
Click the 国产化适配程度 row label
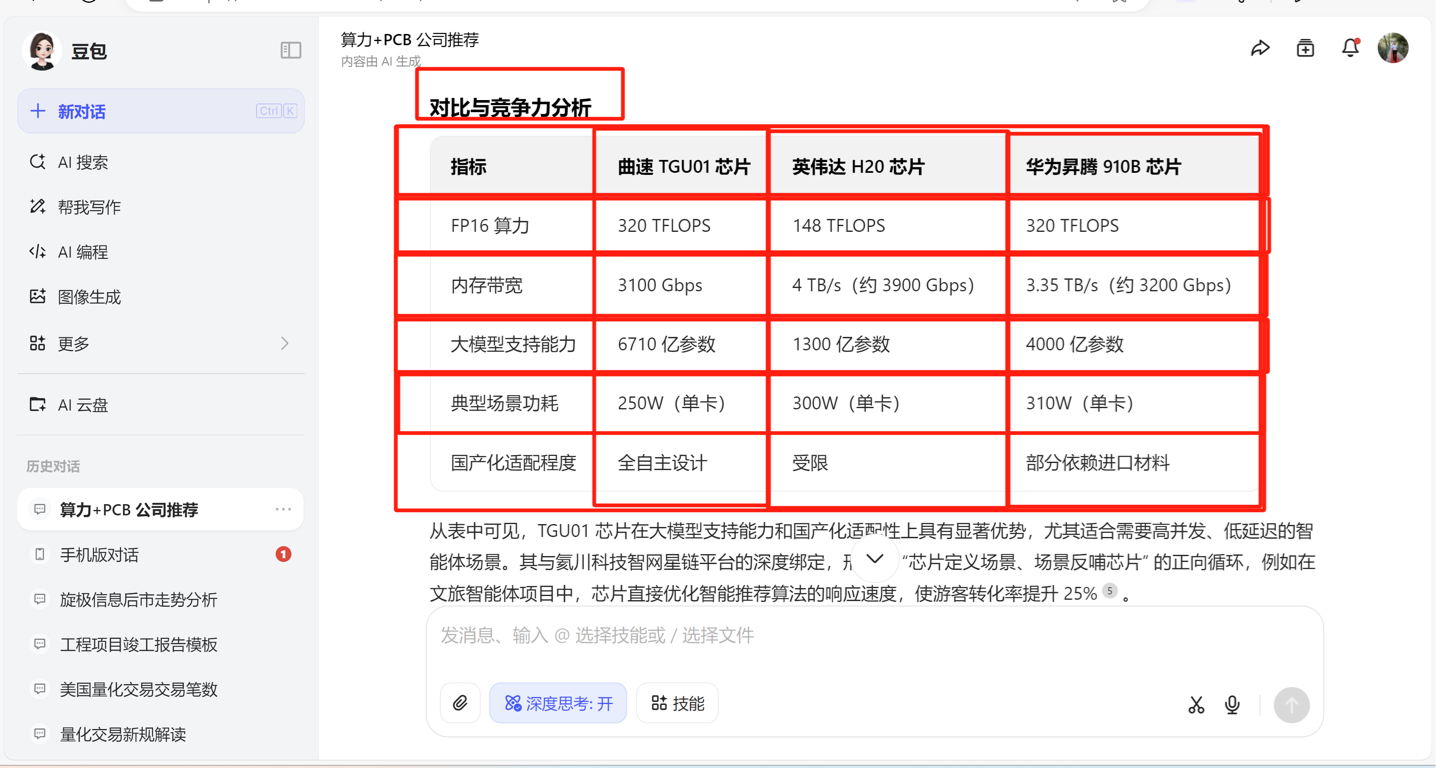coord(513,463)
